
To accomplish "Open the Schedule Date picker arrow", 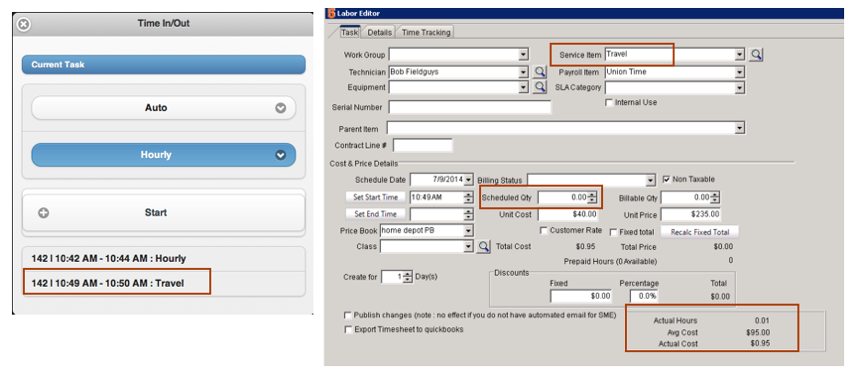I will pos(468,180).
